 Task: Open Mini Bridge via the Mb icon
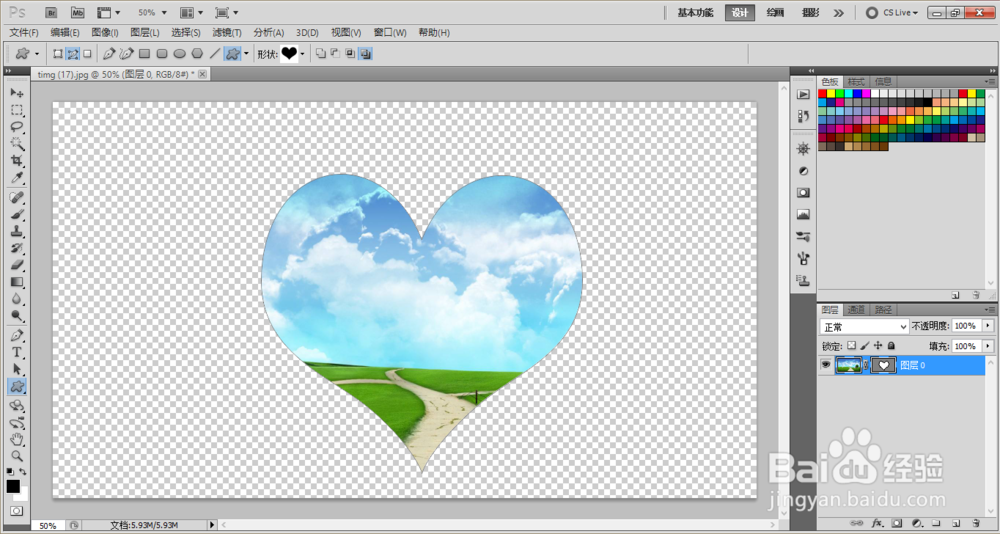click(78, 12)
